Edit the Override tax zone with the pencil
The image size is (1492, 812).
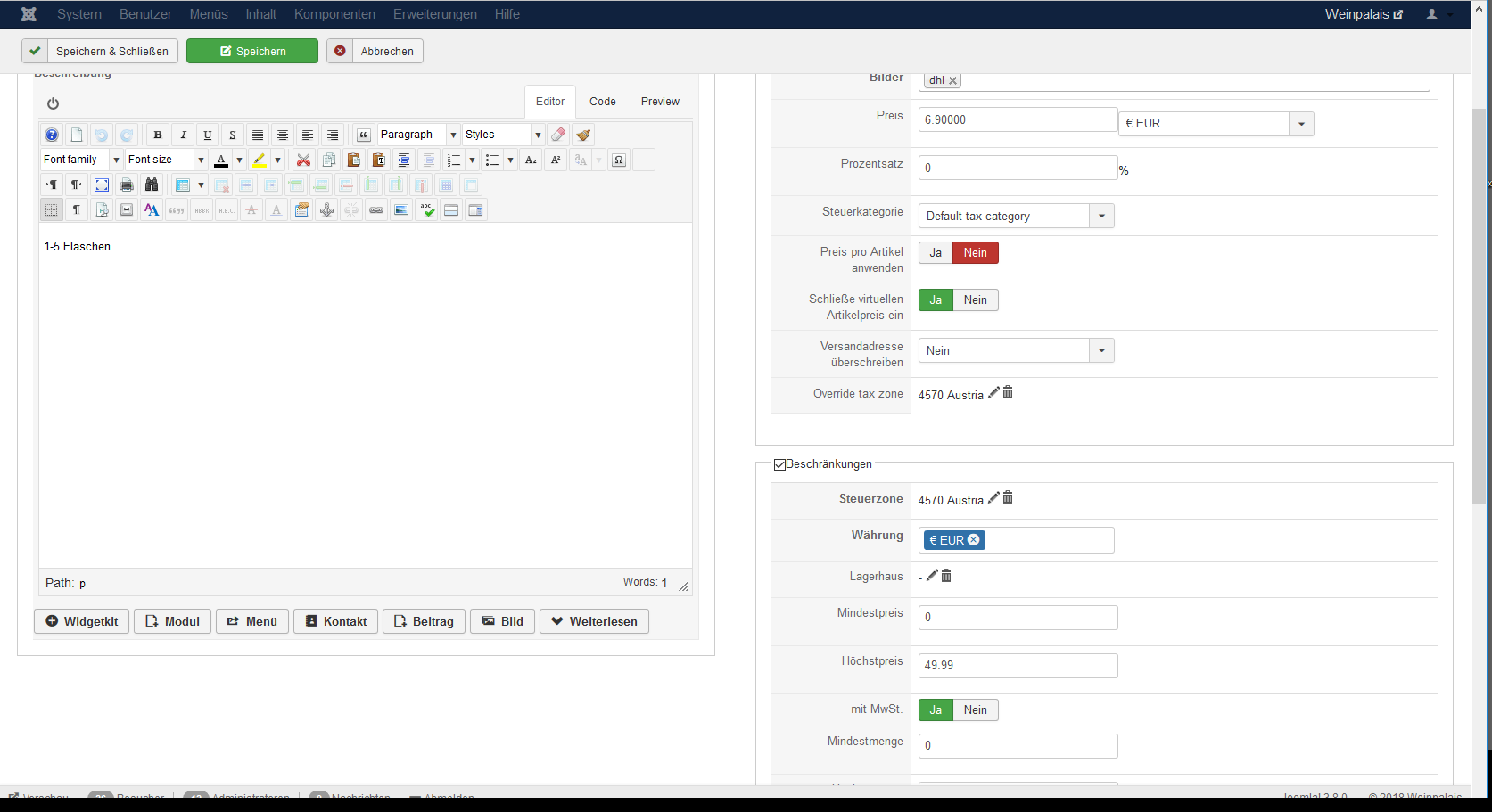(x=993, y=393)
